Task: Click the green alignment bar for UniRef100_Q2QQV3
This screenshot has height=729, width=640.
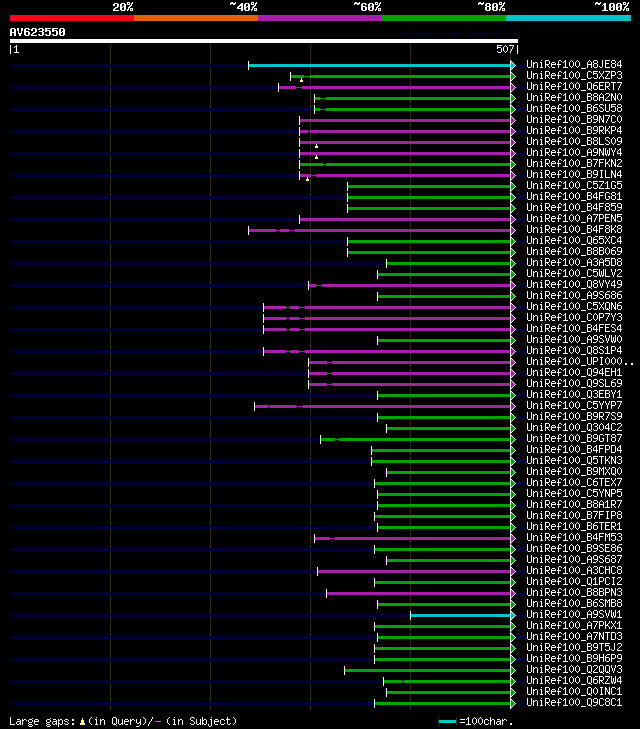Action: click(x=428, y=670)
